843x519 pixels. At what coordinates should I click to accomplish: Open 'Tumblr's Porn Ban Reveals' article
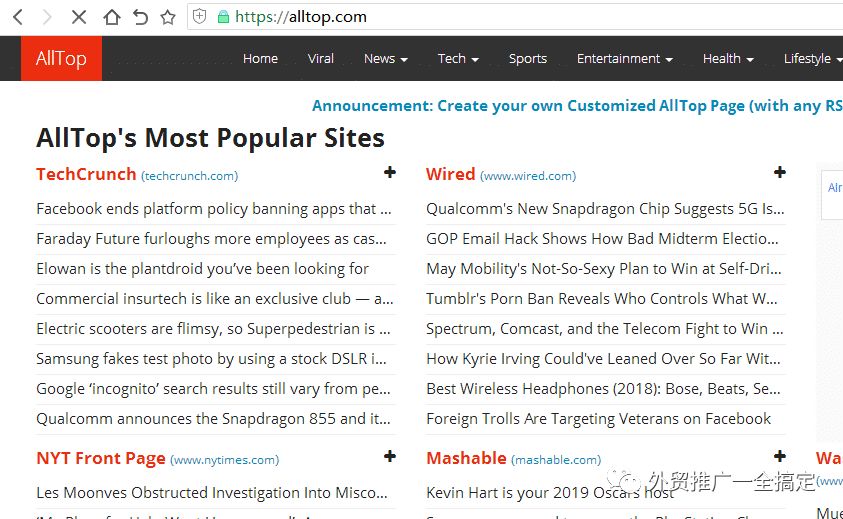602,299
